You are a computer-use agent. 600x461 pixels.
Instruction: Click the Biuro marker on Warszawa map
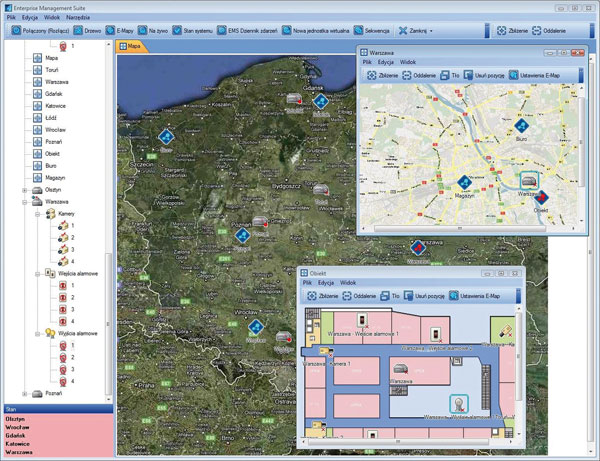coord(521,126)
